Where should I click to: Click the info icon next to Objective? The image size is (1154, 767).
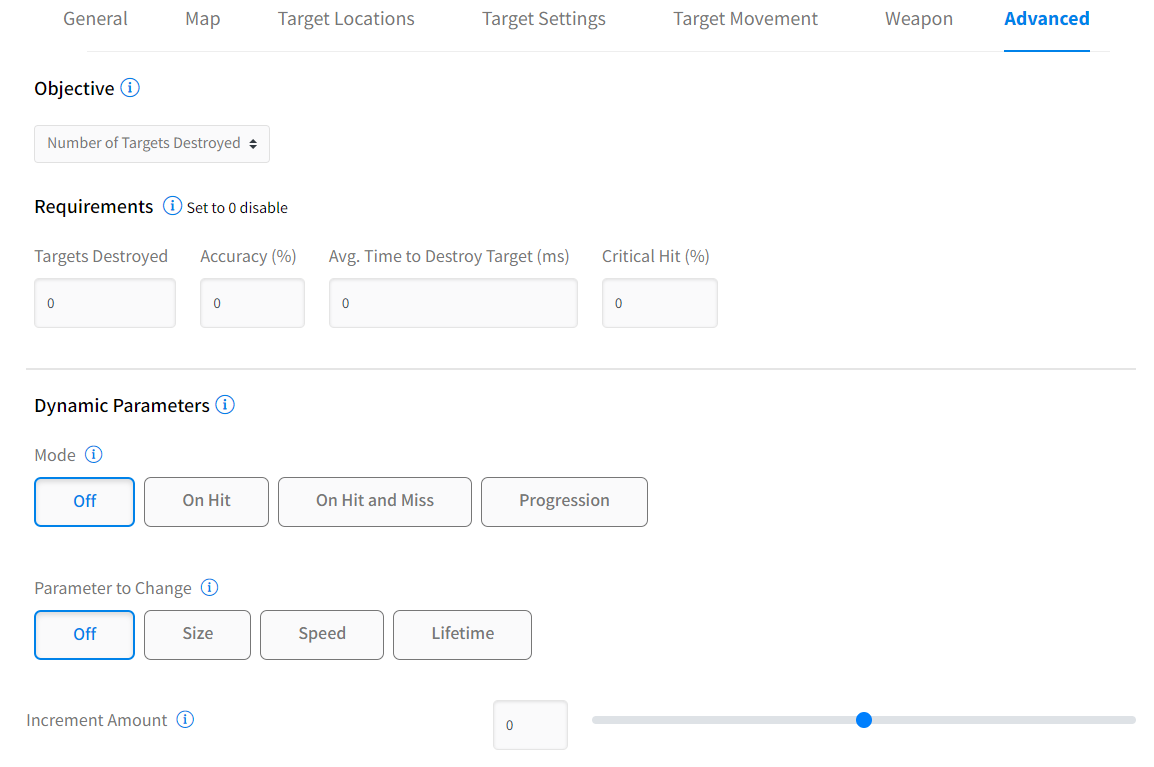tap(130, 88)
